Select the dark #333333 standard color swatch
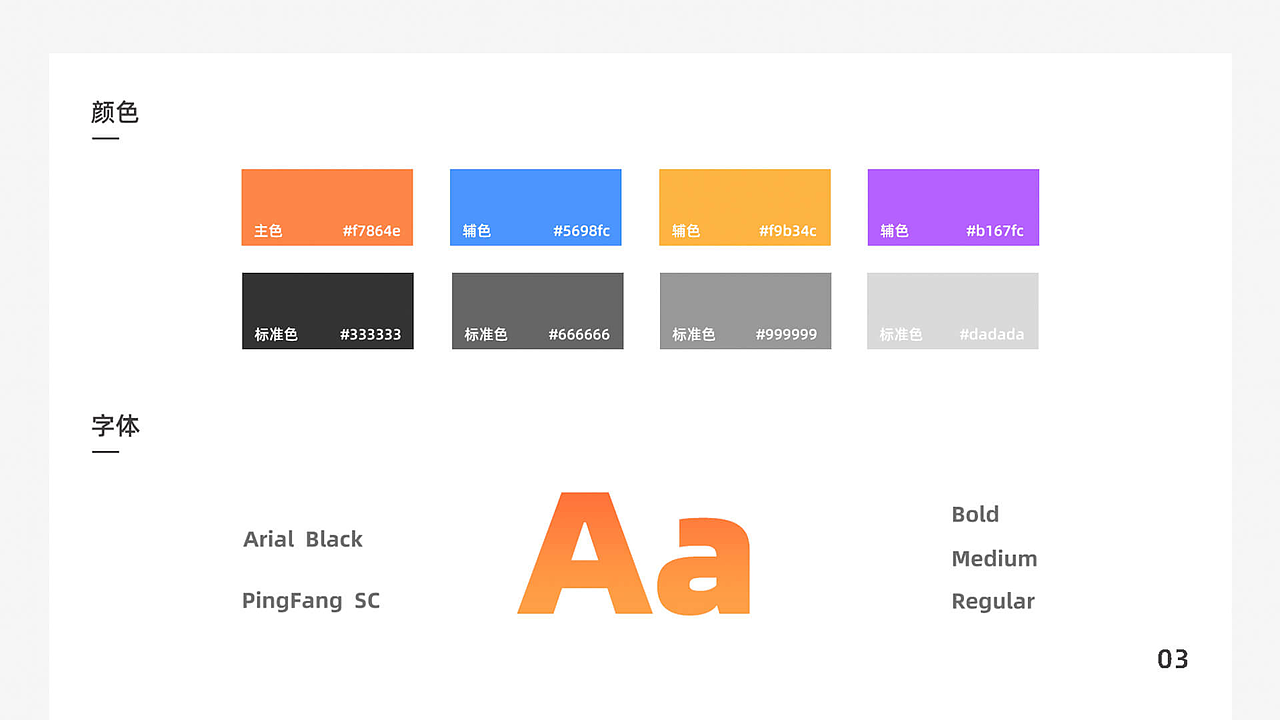Screen dimensions: 1280x720 pos(328,304)
